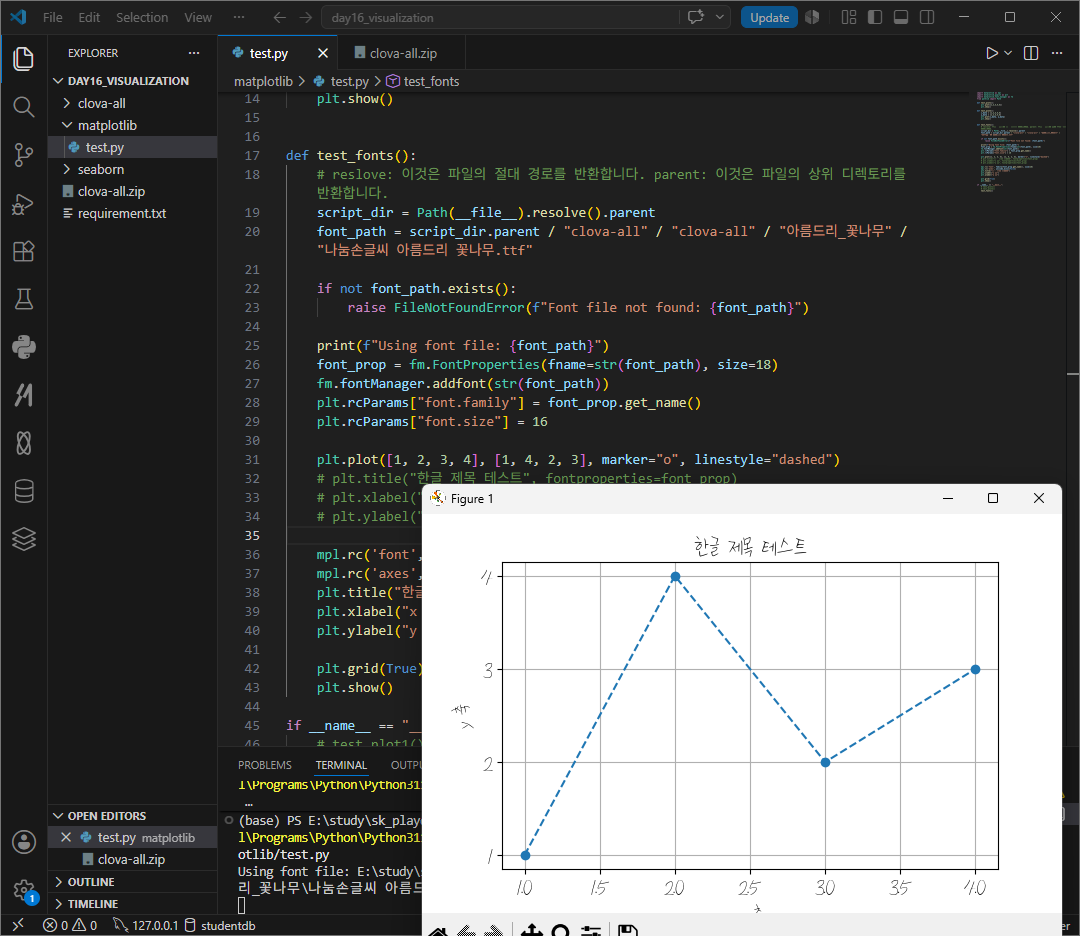This screenshot has height=936, width=1080.
Task: Open the Copilot chat icon in title bar
Action: [696, 17]
